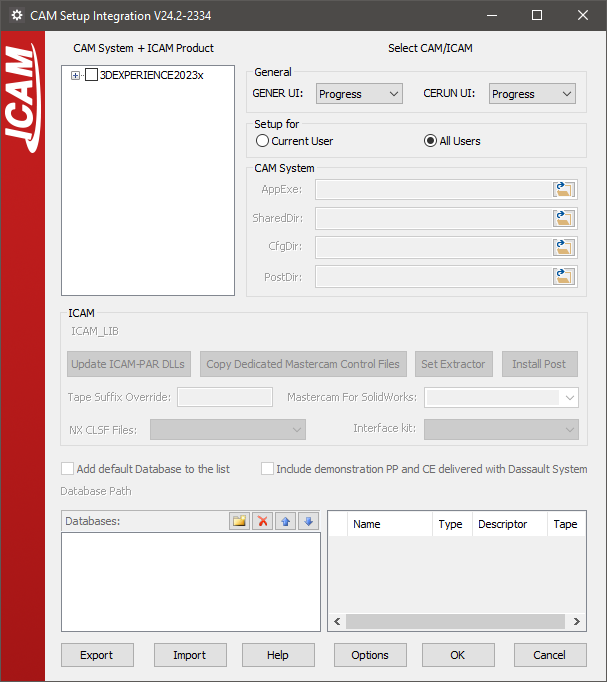The image size is (607, 682).
Task: Enable Include demonstration PP and CE checkbox
Action: tap(267, 469)
